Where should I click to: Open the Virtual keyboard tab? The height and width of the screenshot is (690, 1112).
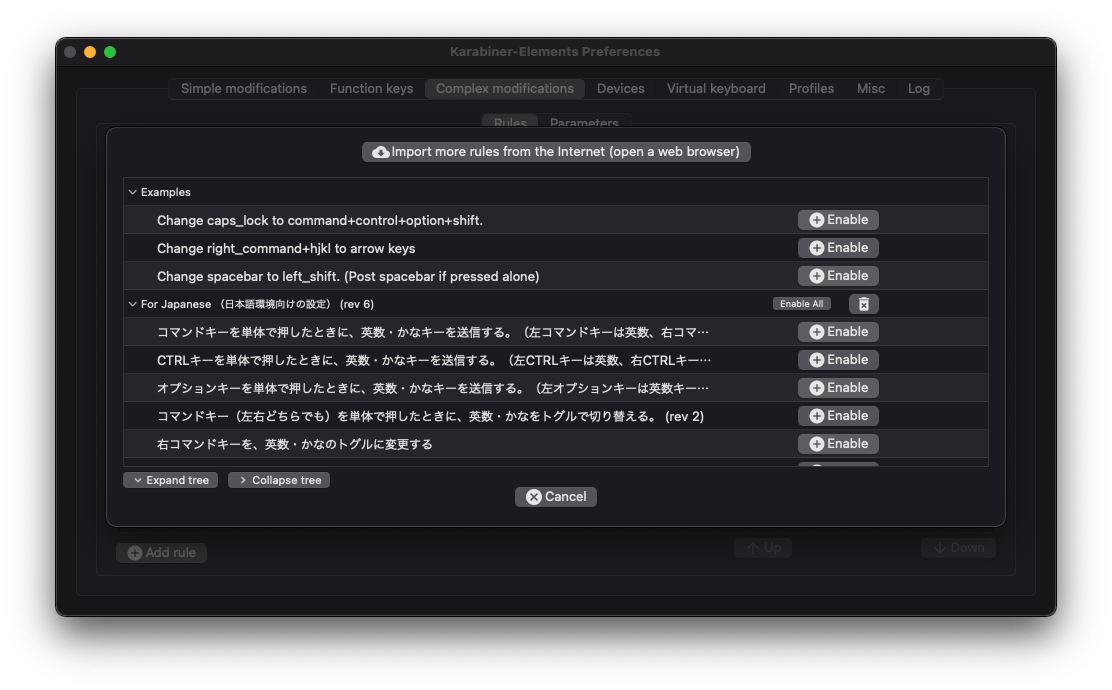point(716,89)
